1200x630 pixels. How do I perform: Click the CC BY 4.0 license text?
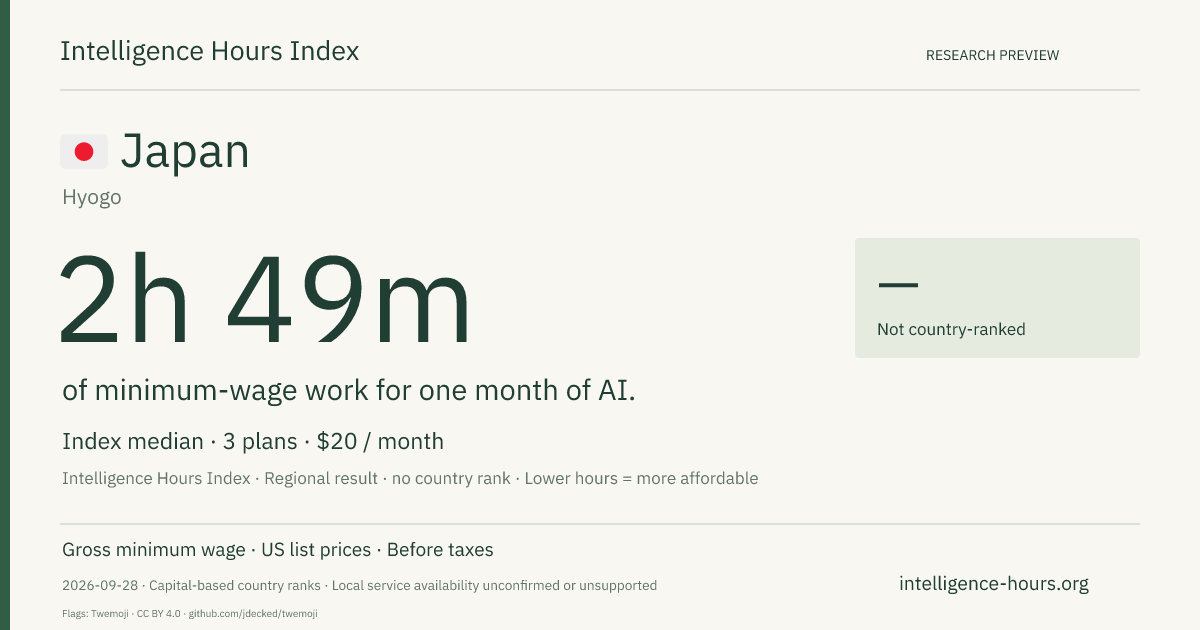click(x=157, y=613)
